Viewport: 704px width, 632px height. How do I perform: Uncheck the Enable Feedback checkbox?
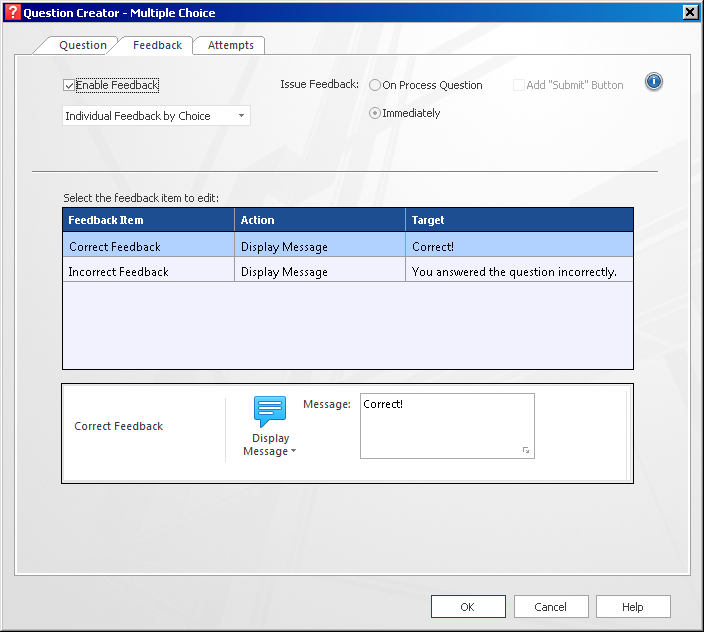69,85
